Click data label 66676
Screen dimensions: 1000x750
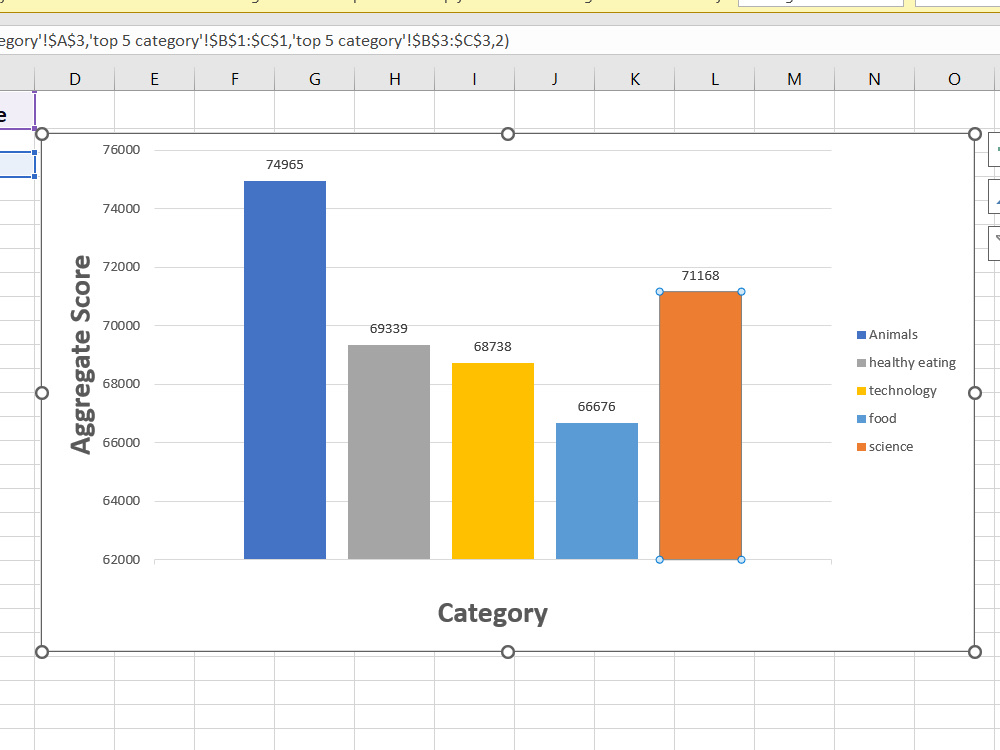[596, 406]
